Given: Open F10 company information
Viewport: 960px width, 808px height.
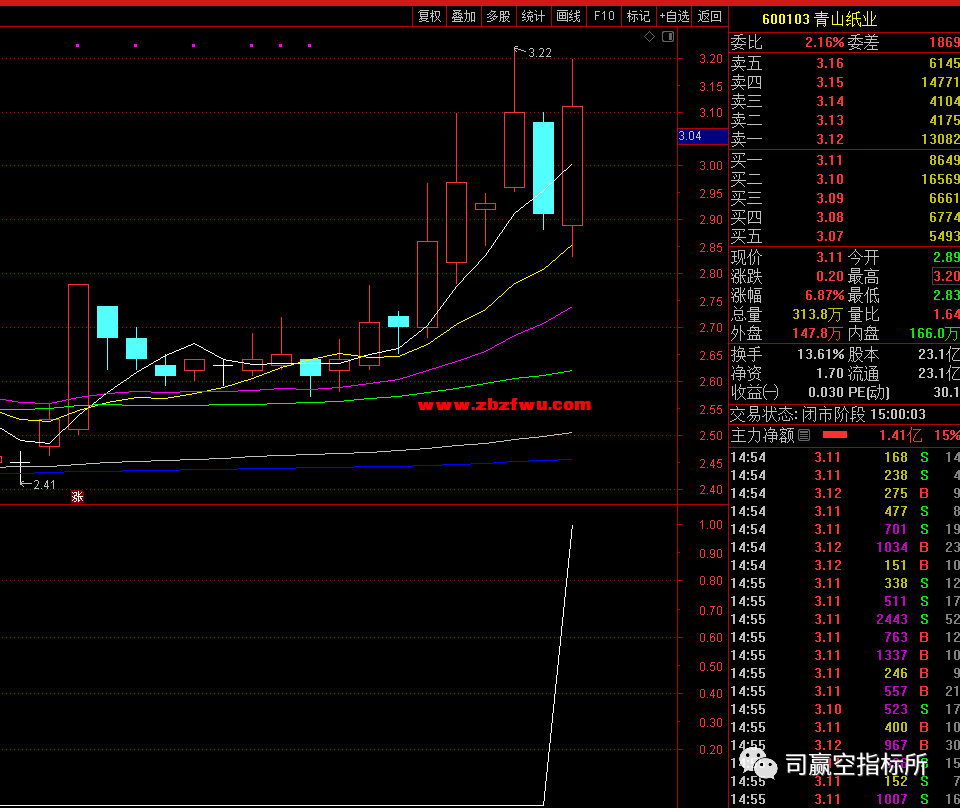Looking at the screenshot, I should [604, 17].
